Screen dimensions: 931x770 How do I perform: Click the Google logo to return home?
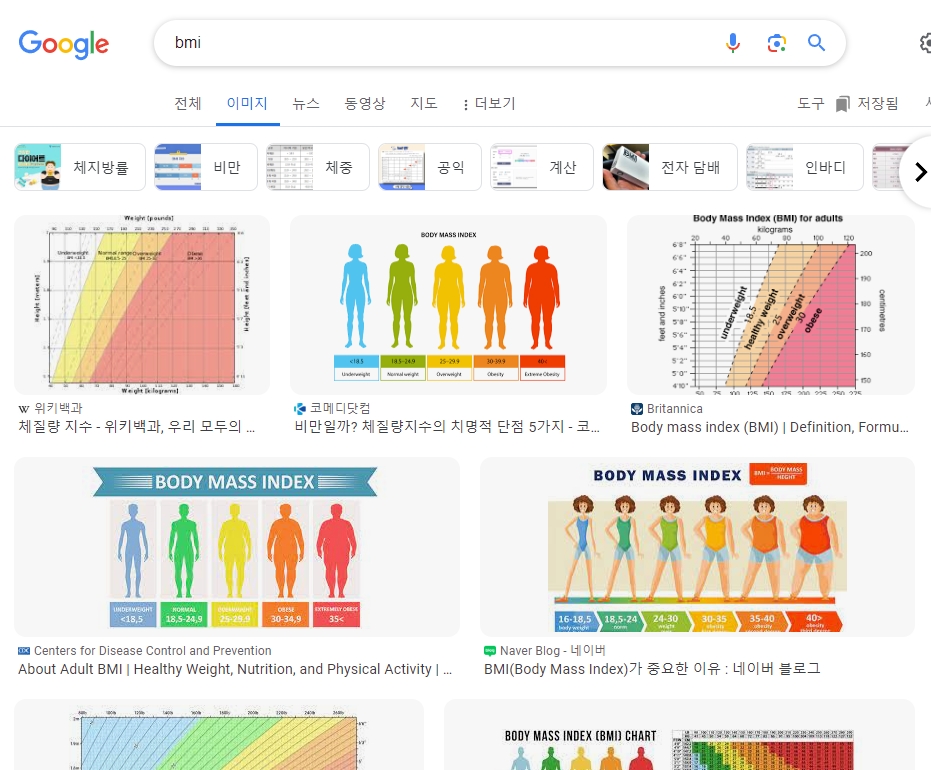click(63, 44)
